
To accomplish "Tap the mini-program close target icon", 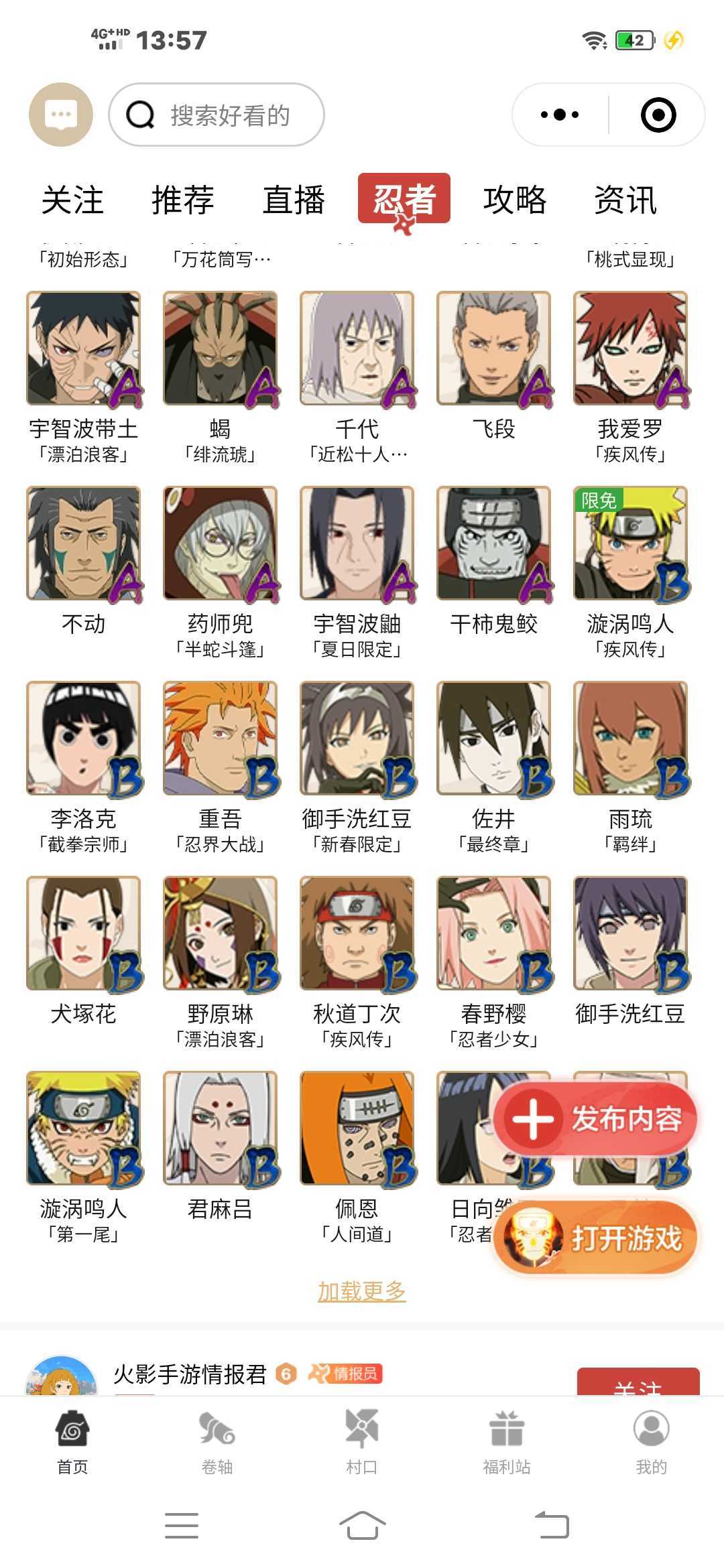I will click(x=658, y=115).
